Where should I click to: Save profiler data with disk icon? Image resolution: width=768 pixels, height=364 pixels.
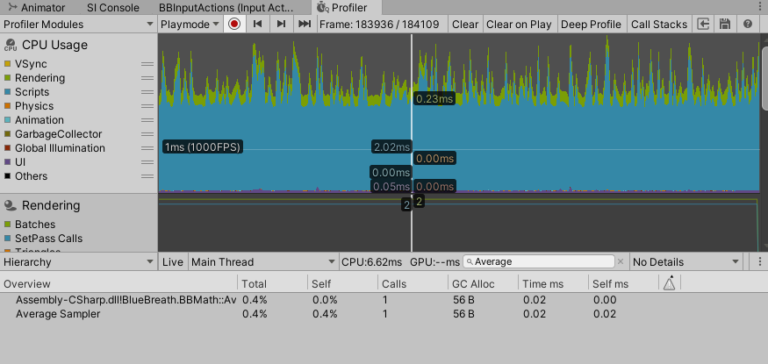[725, 24]
